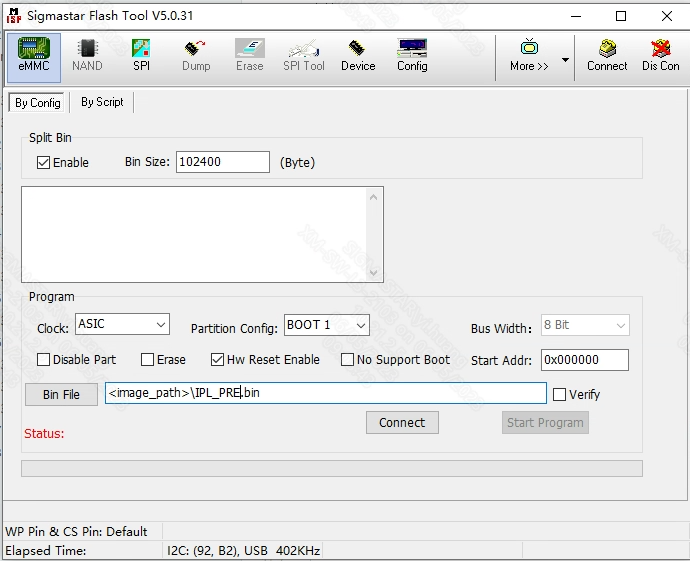Screen dimensions: 690x561
Task: Click the Start Addr input field
Action: (585, 360)
